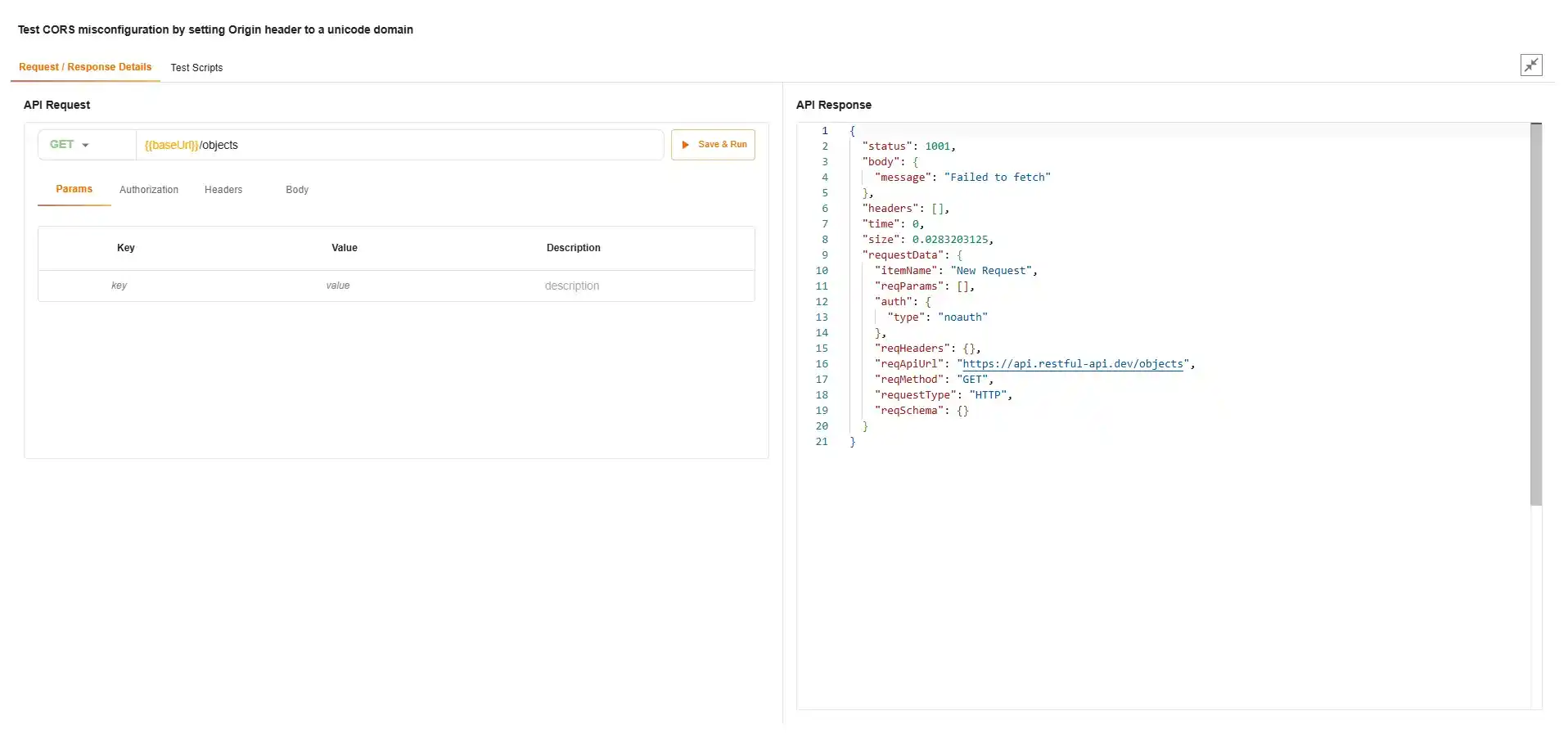
Task: Open the Params tab
Action: tap(74, 189)
